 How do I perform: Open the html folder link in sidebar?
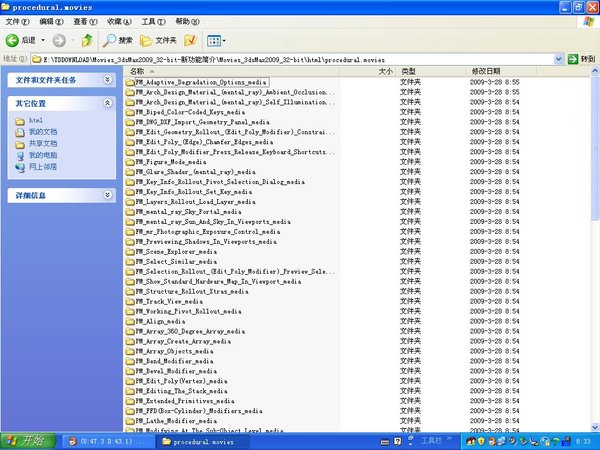pos(35,120)
